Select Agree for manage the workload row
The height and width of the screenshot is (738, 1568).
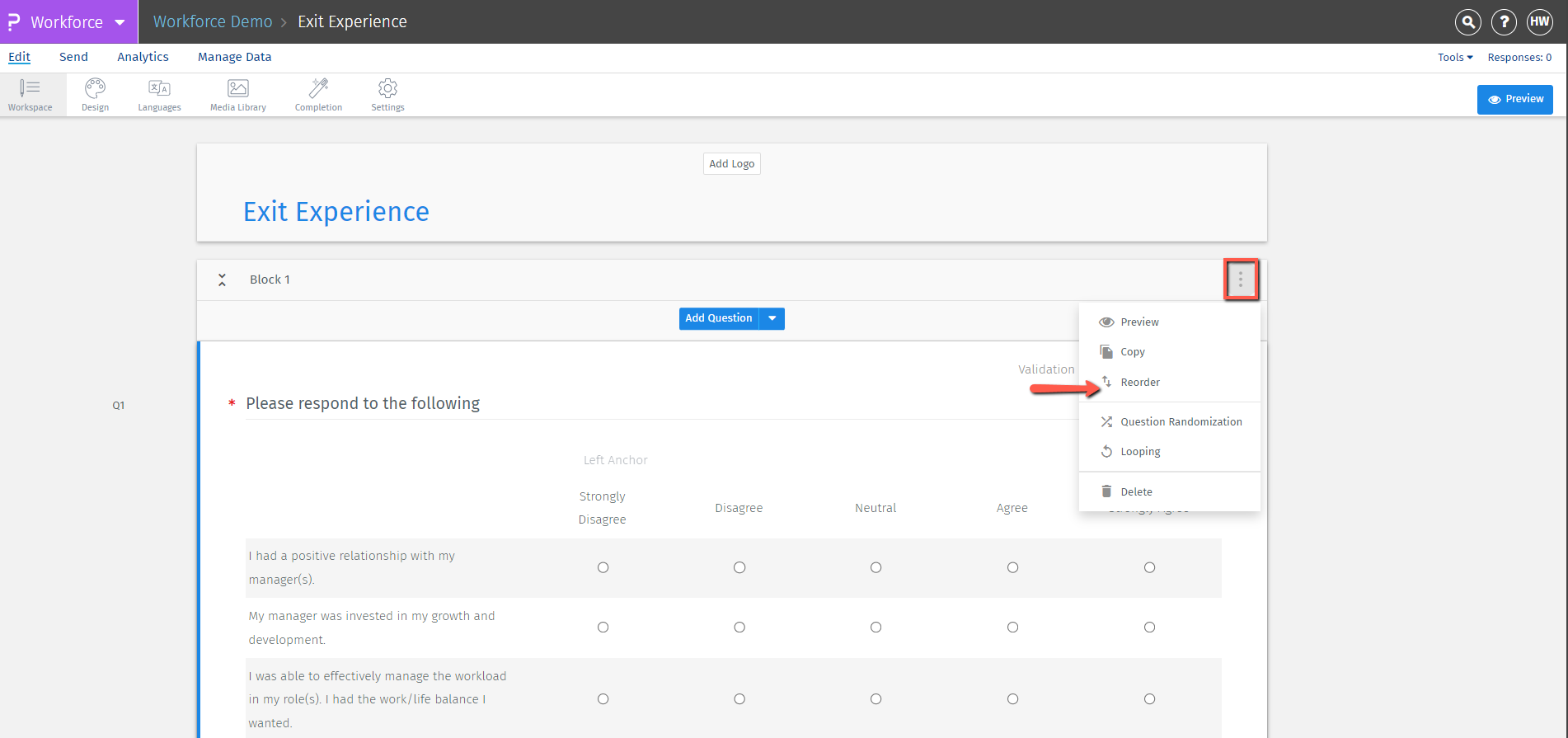point(1012,699)
